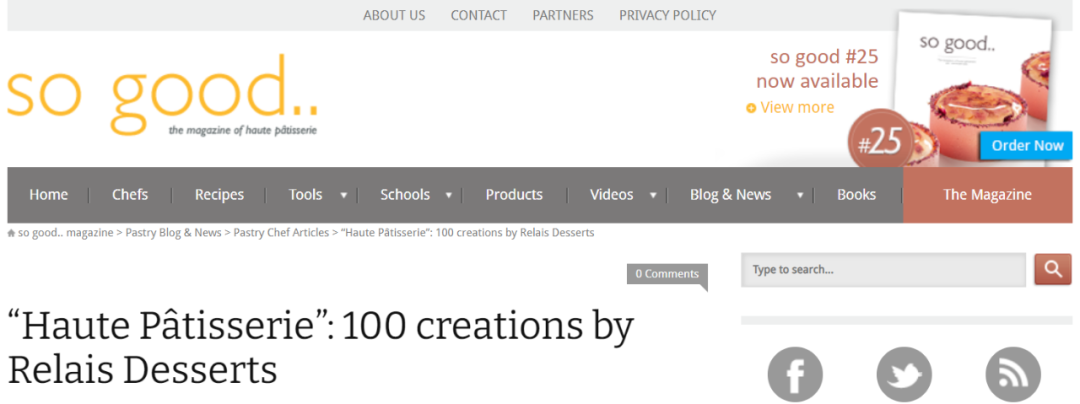Open the Videos menu label
1080x404 pixels.
point(611,195)
